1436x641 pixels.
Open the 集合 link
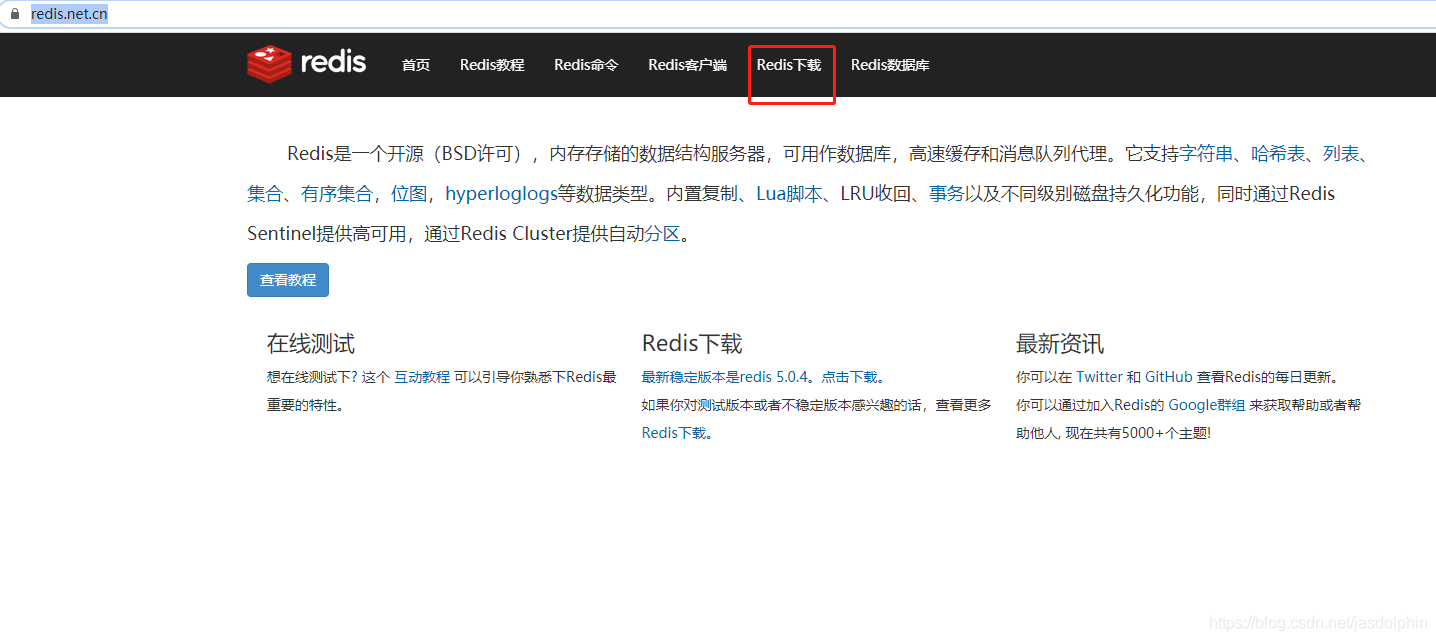click(265, 194)
